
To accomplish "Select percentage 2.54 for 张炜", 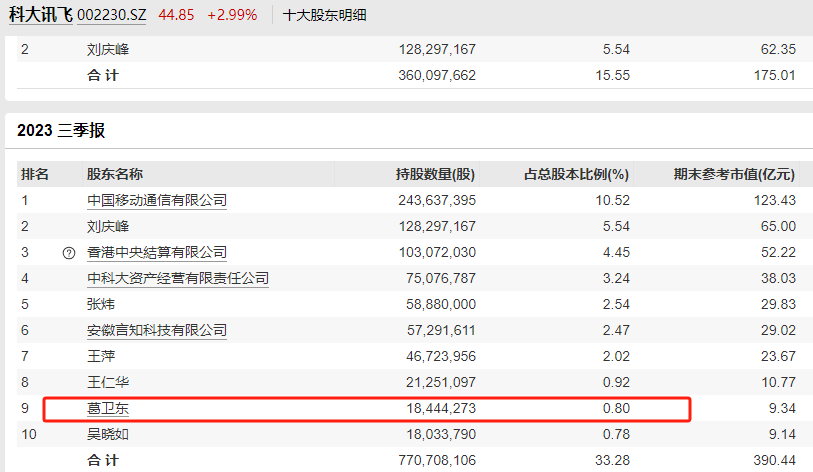I will click(616, 304).
